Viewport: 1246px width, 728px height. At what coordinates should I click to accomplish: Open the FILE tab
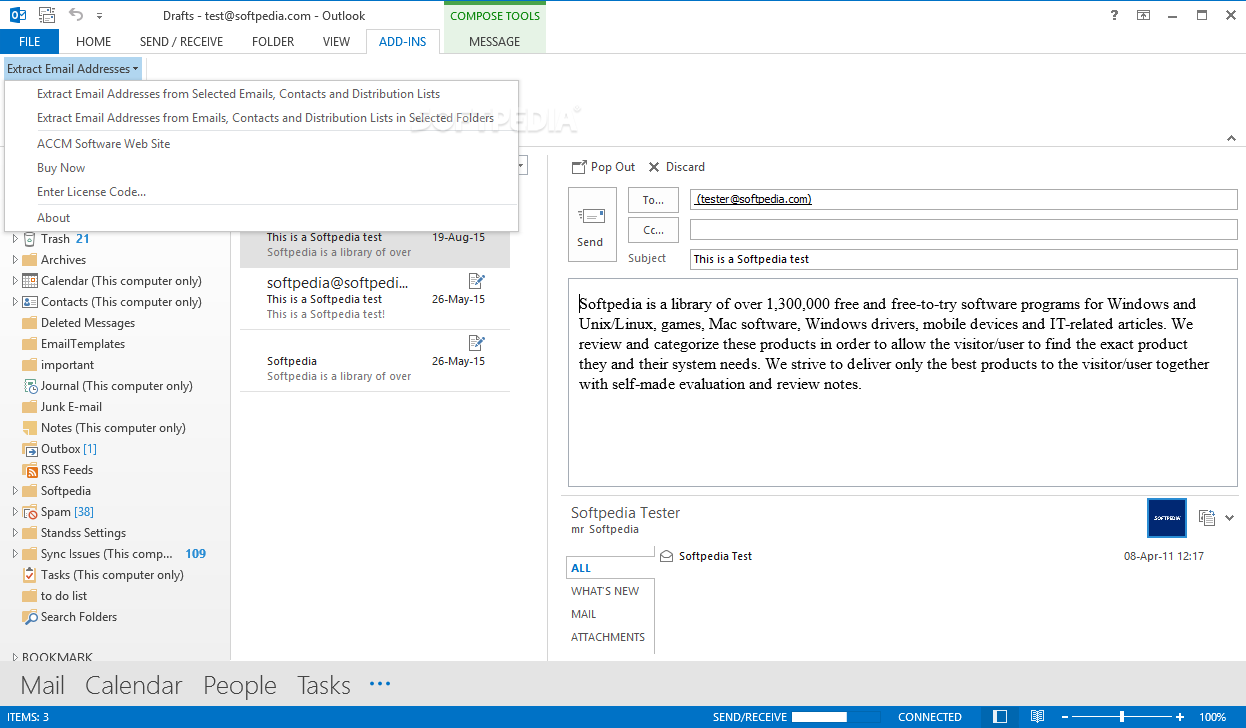pos(30,42)
